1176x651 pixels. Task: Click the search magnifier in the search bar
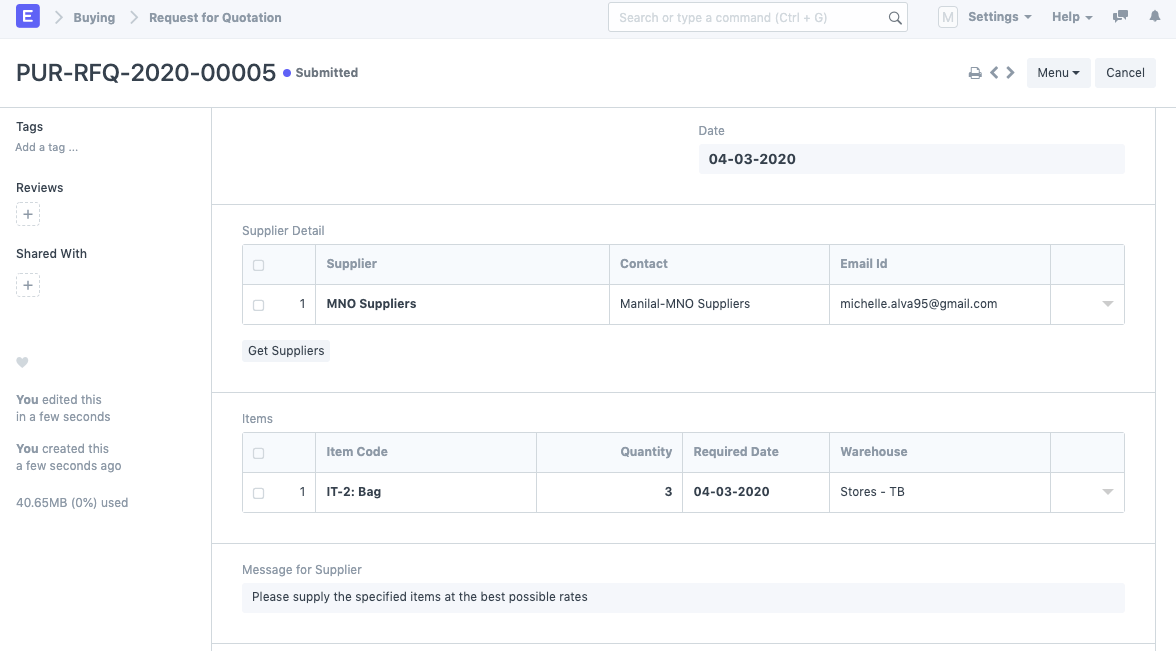point(895,17)
